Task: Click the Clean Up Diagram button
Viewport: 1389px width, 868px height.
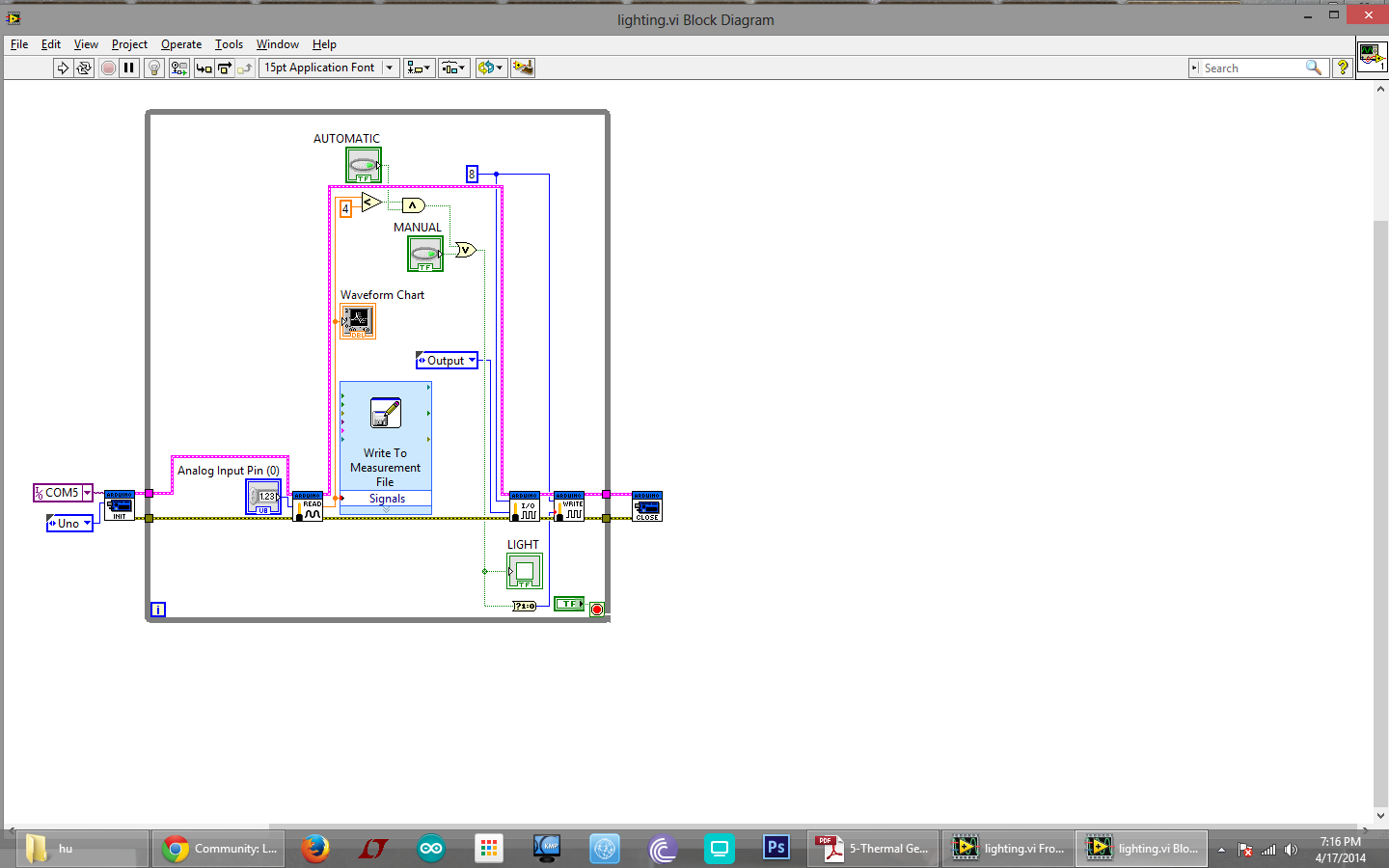Action: click(523, 68)
